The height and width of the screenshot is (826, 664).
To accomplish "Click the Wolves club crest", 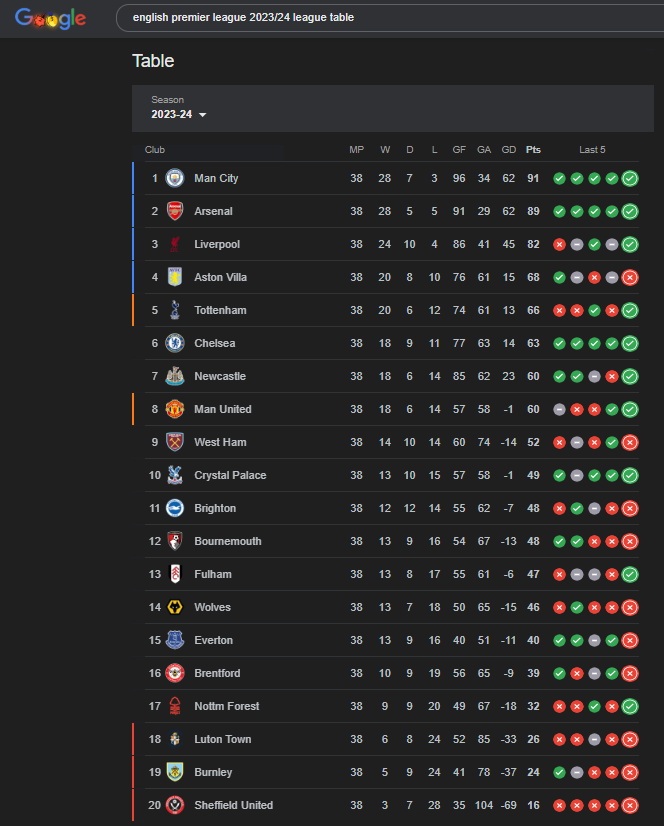I will (175, 607).
